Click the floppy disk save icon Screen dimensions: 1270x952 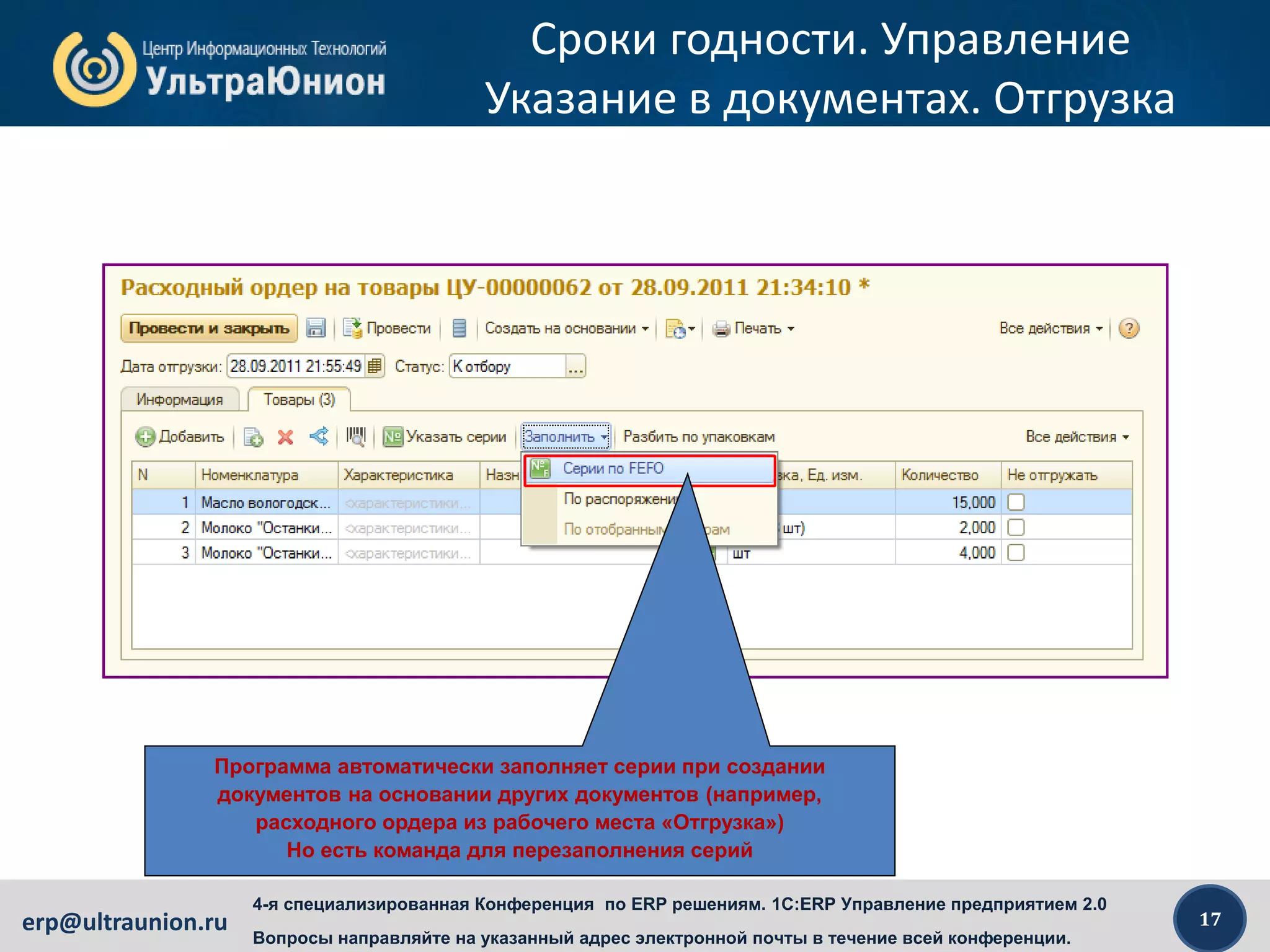(316, 328)
